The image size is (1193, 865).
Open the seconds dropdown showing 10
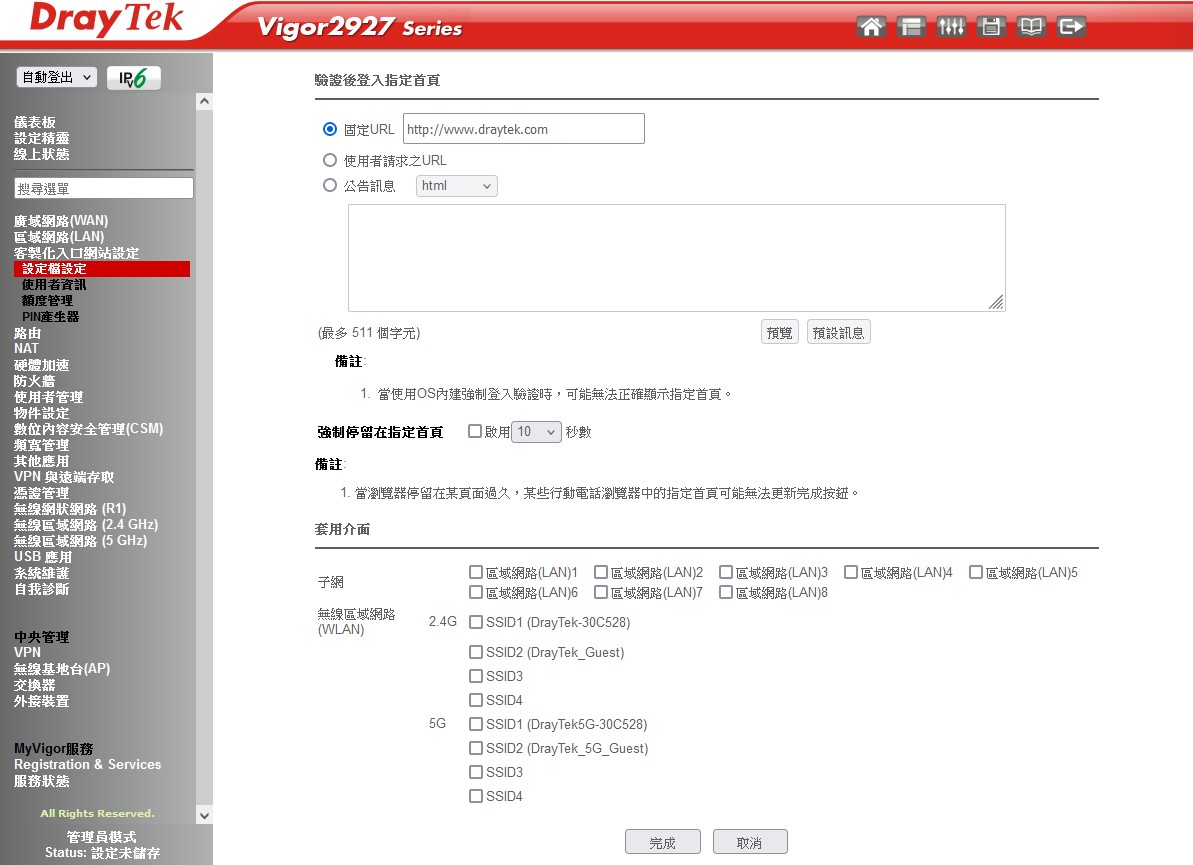(x=536, y=432)
